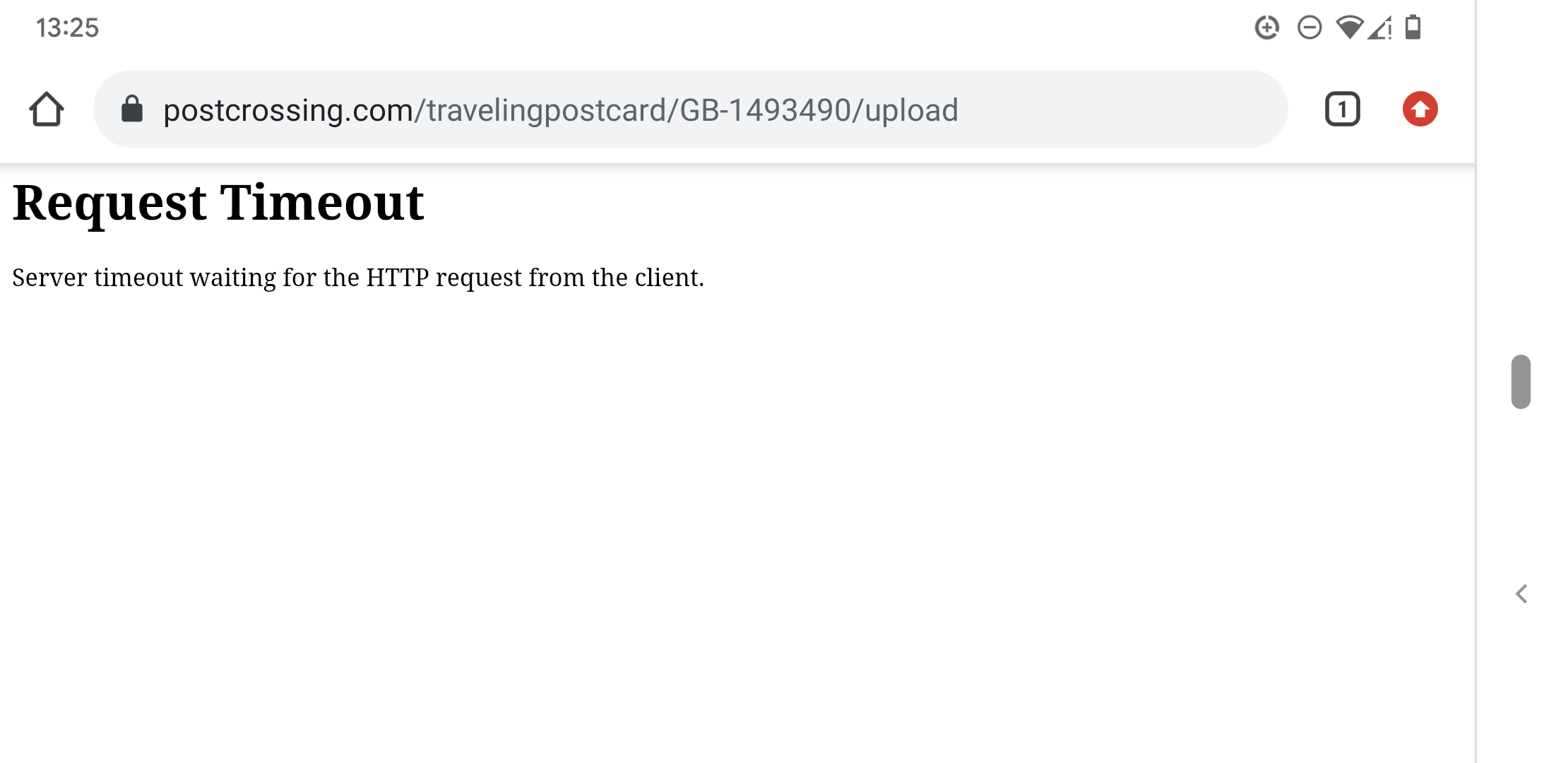The image size is (1568, 763).
Task: Tap the Home icon in browser toolbar
Action: point(47,110)
